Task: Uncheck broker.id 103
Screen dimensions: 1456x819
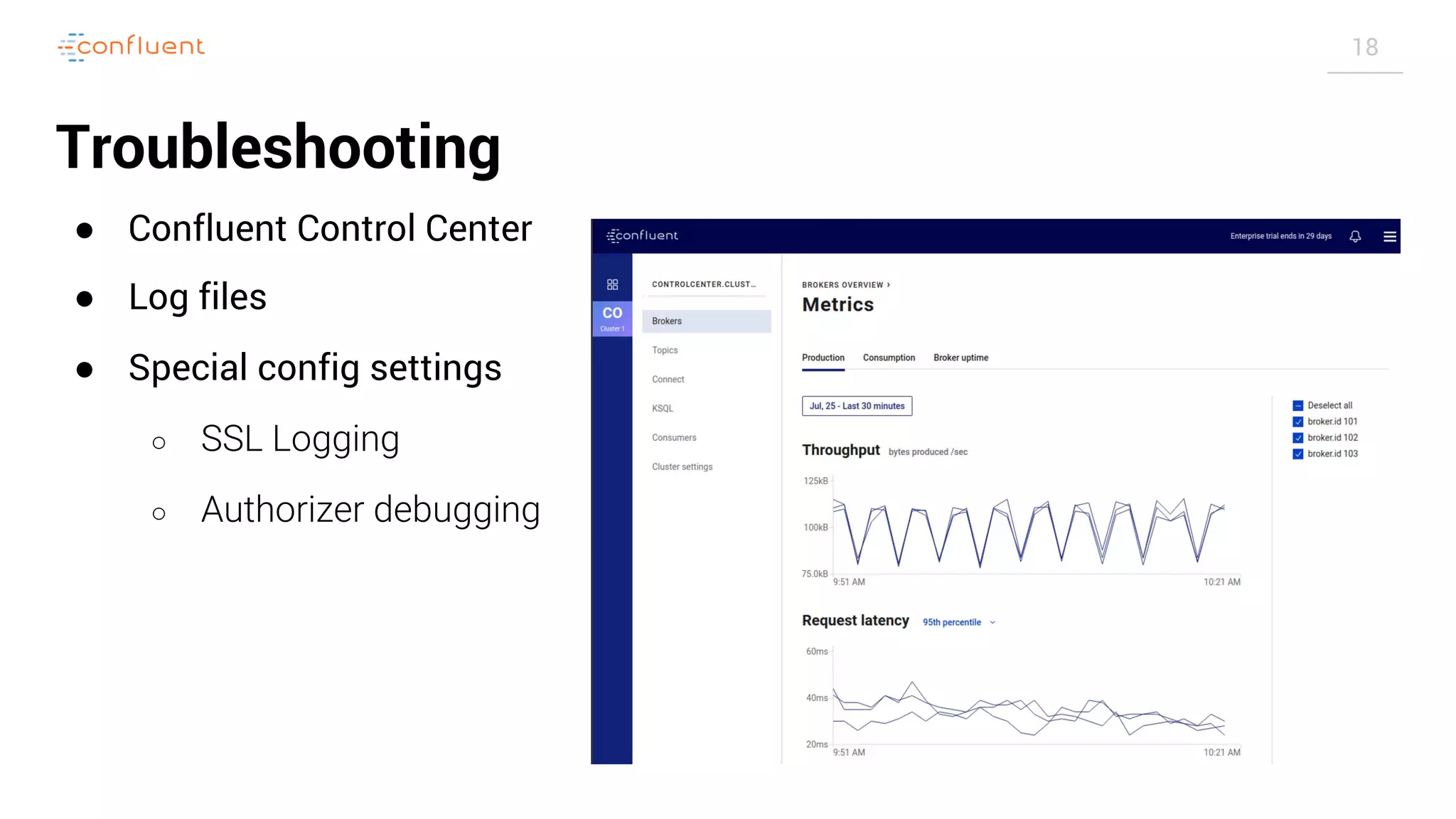Action: click(1297, 454)
